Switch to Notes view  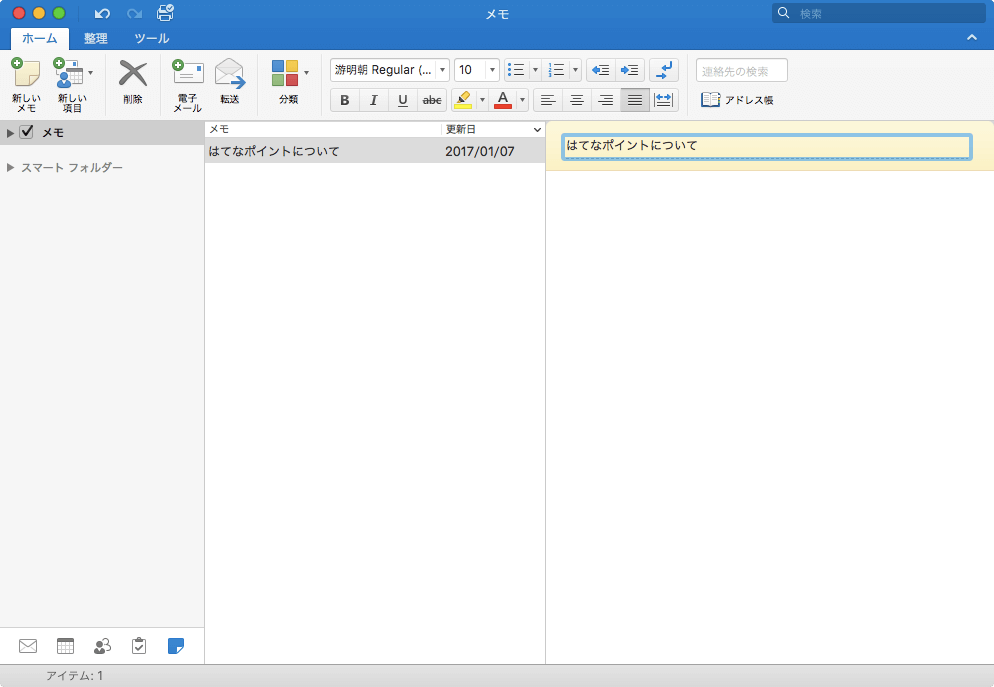[x=176, y=646]
